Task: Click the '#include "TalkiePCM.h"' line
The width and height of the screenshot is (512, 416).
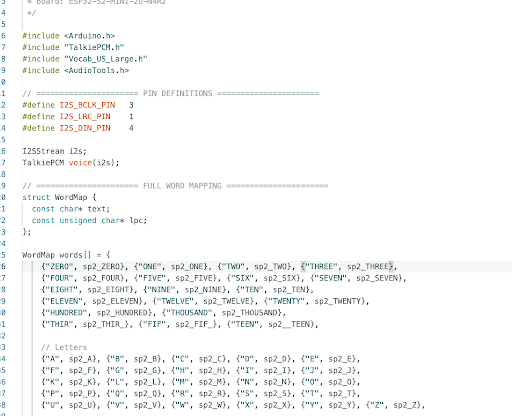Action: tap(73, 47)
